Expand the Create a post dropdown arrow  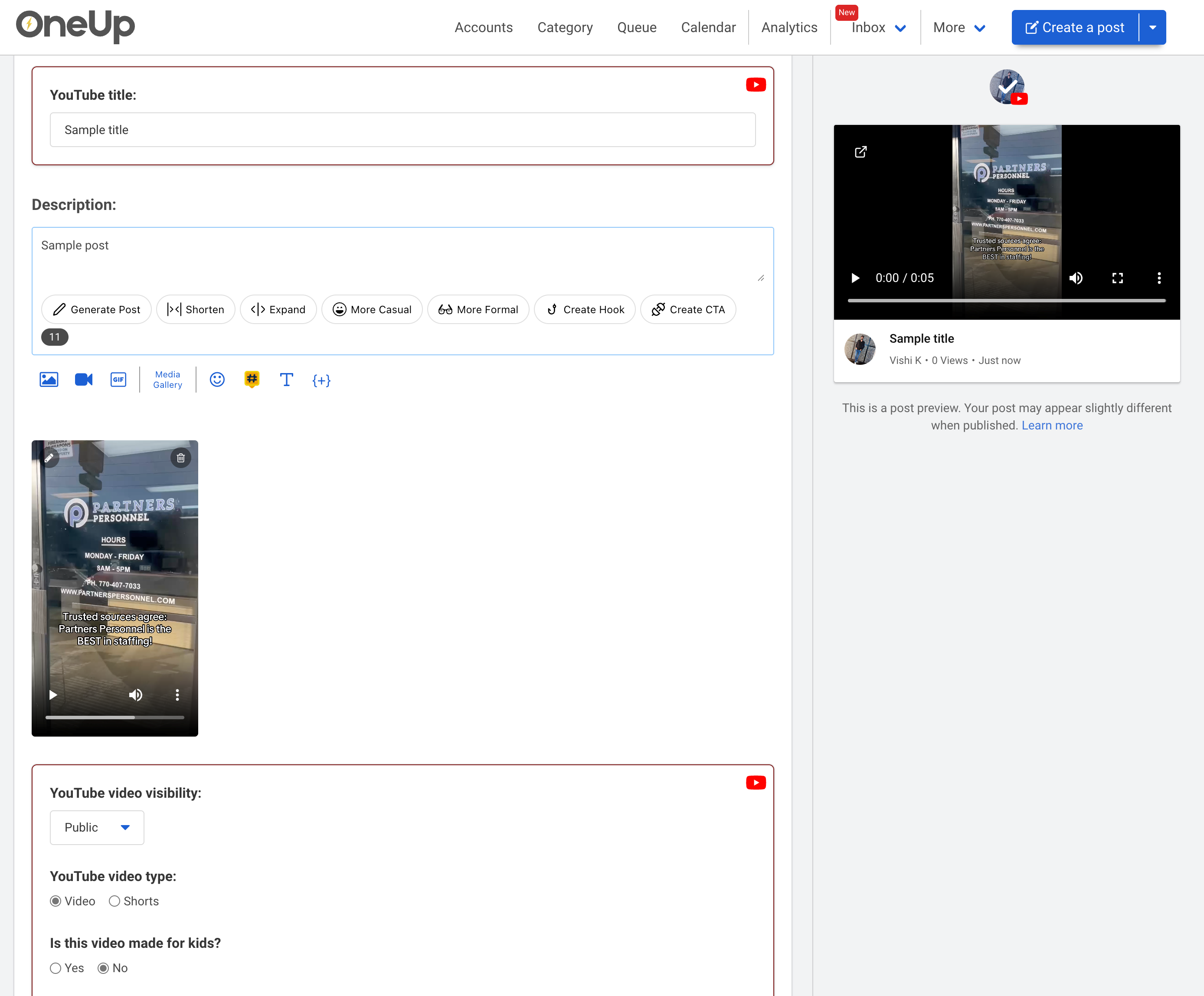coord(1154,27)
